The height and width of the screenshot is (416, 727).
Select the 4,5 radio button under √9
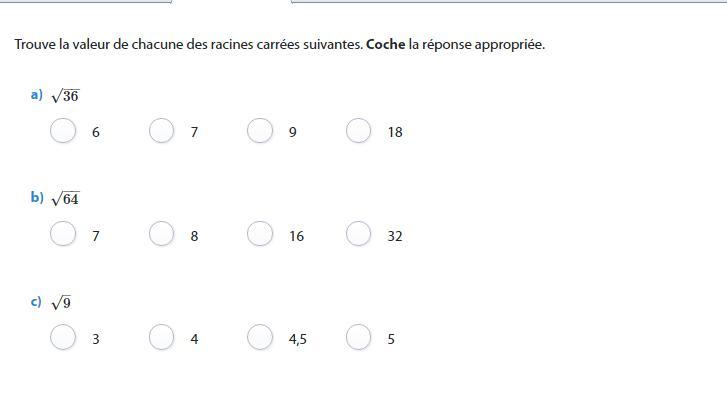click(x=260, y=337)
